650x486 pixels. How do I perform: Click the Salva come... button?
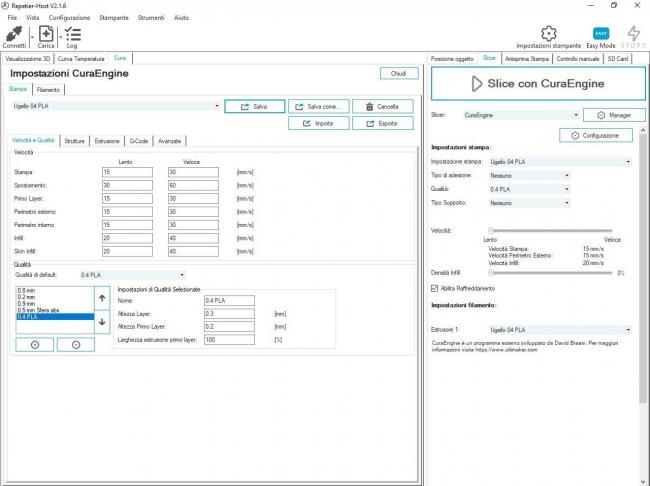point(319,106)
